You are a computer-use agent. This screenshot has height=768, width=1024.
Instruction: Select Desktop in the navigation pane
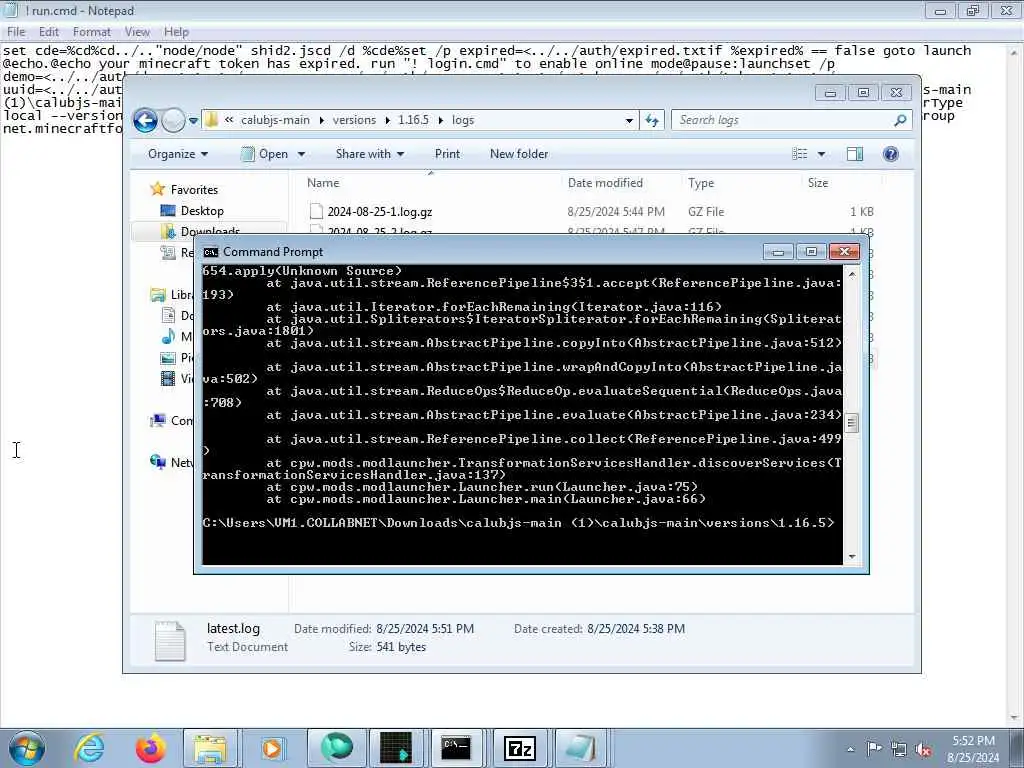coord(202,211)
